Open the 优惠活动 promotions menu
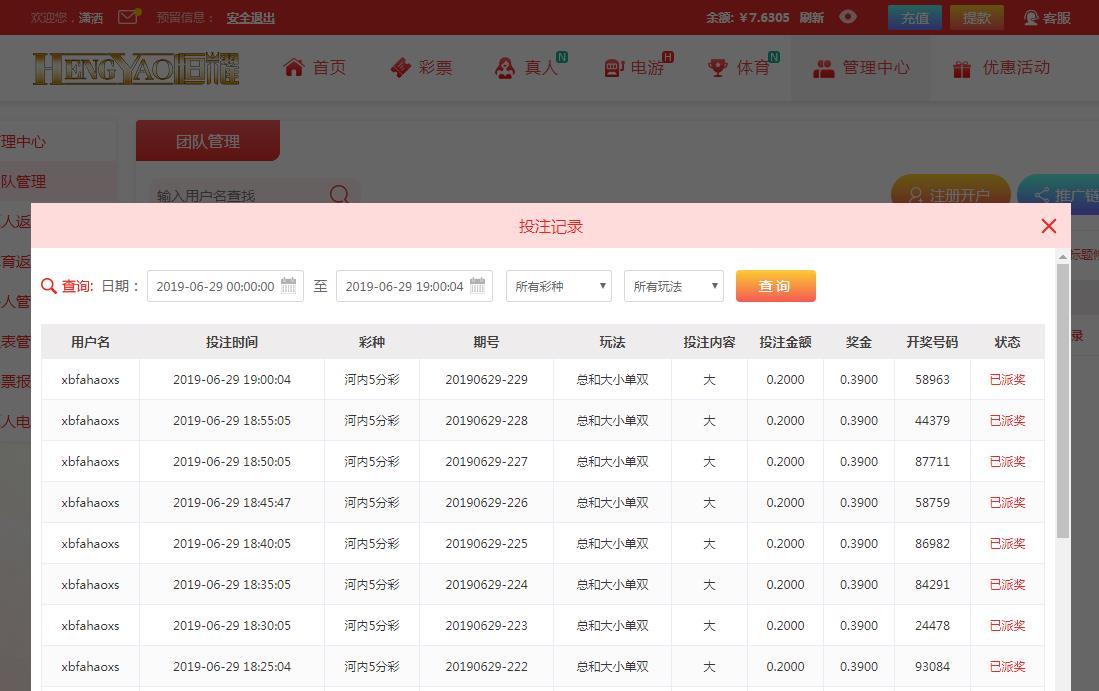The width and height of the screenshot is (1099, 691). click(x=1002, y=68)
